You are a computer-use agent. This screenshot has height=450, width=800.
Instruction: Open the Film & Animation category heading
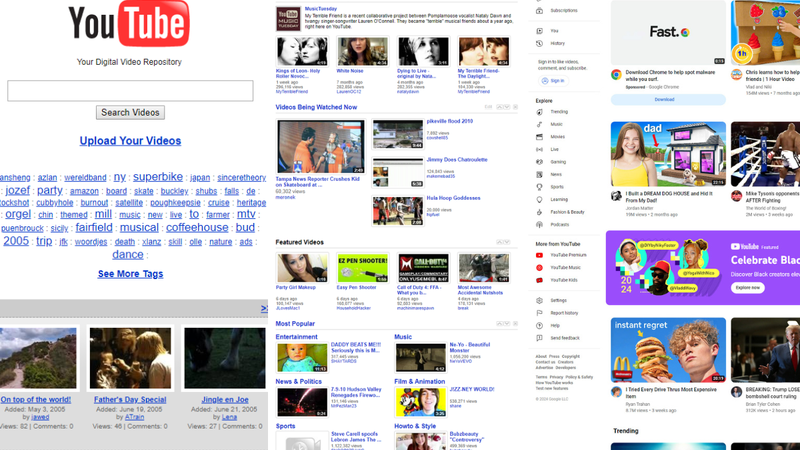click(419, 382)
